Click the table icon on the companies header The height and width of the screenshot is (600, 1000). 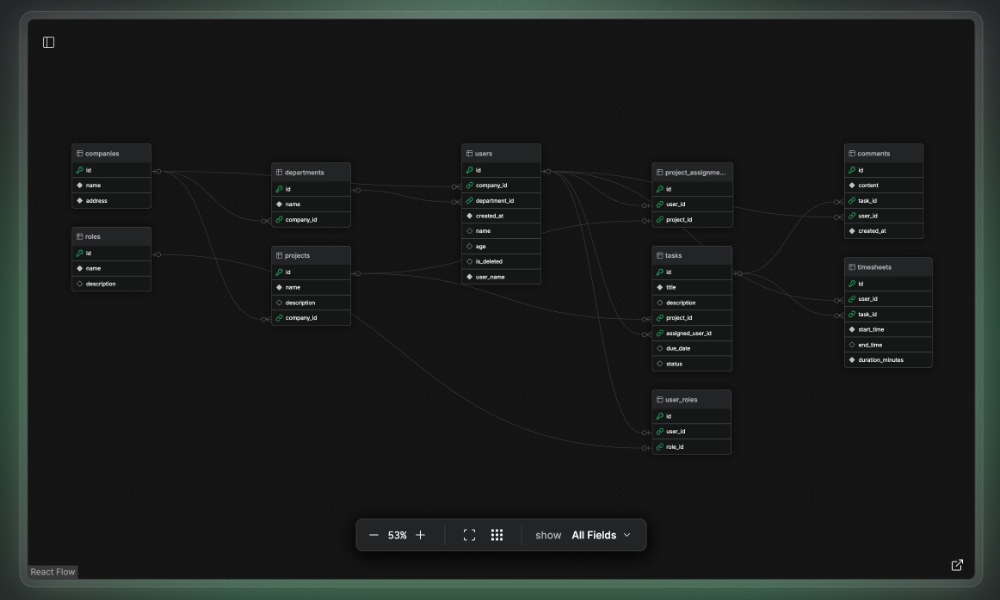point(78,153)
